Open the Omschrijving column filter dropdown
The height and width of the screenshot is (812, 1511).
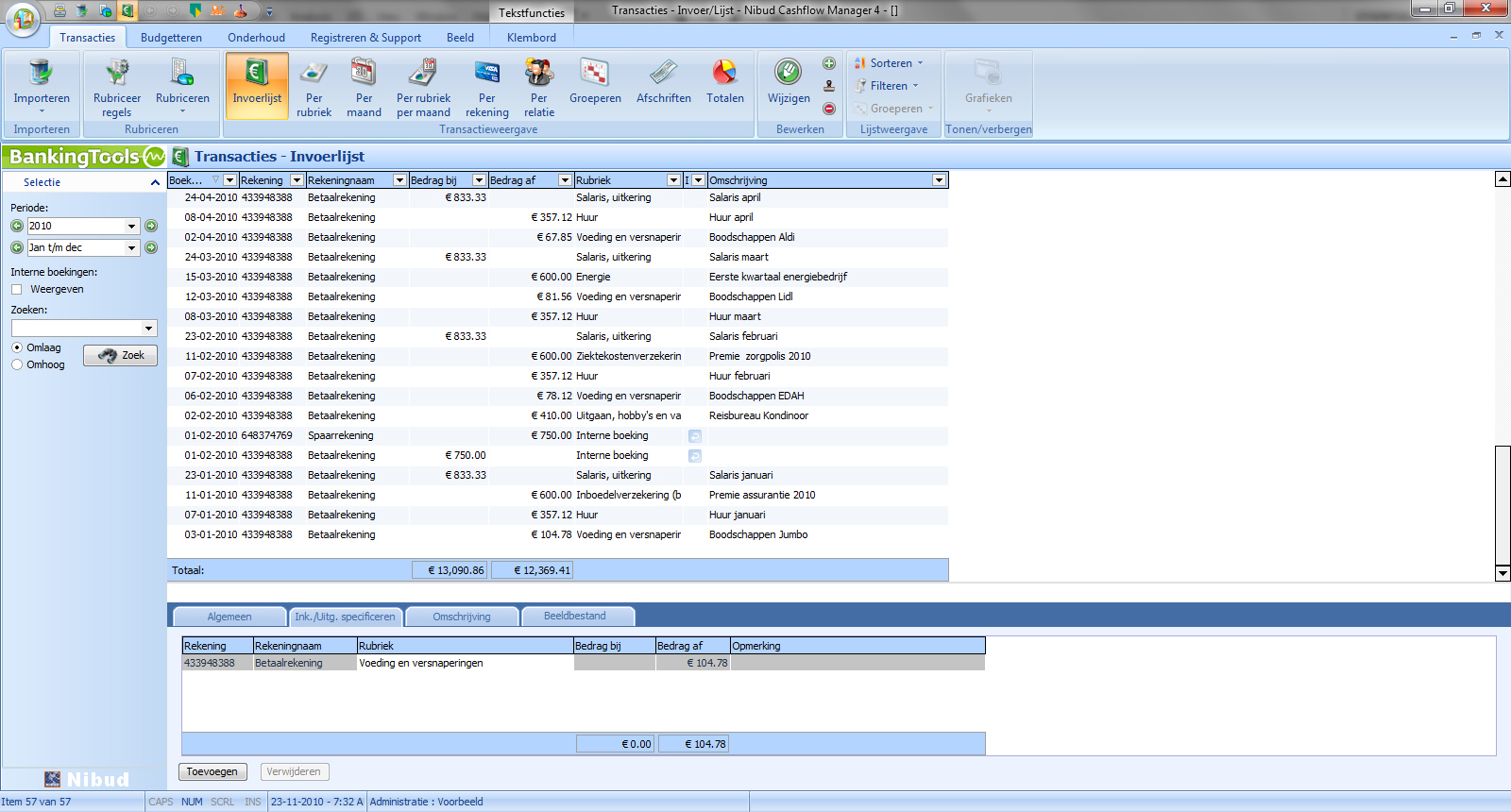point(939,180)
